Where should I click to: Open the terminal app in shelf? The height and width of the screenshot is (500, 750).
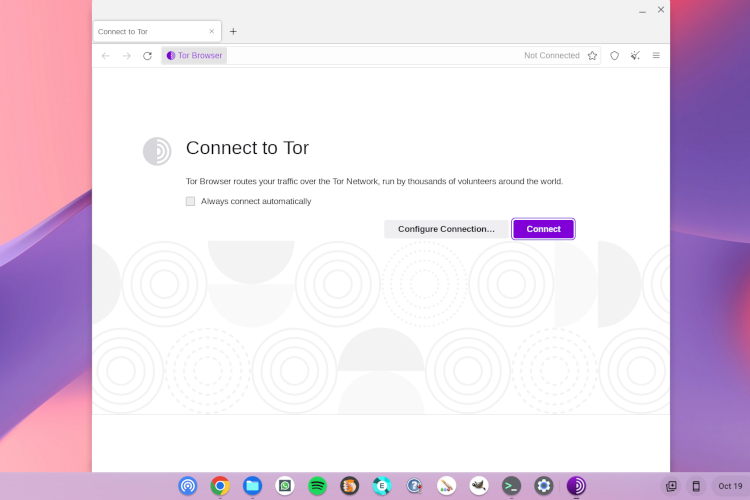511,486
